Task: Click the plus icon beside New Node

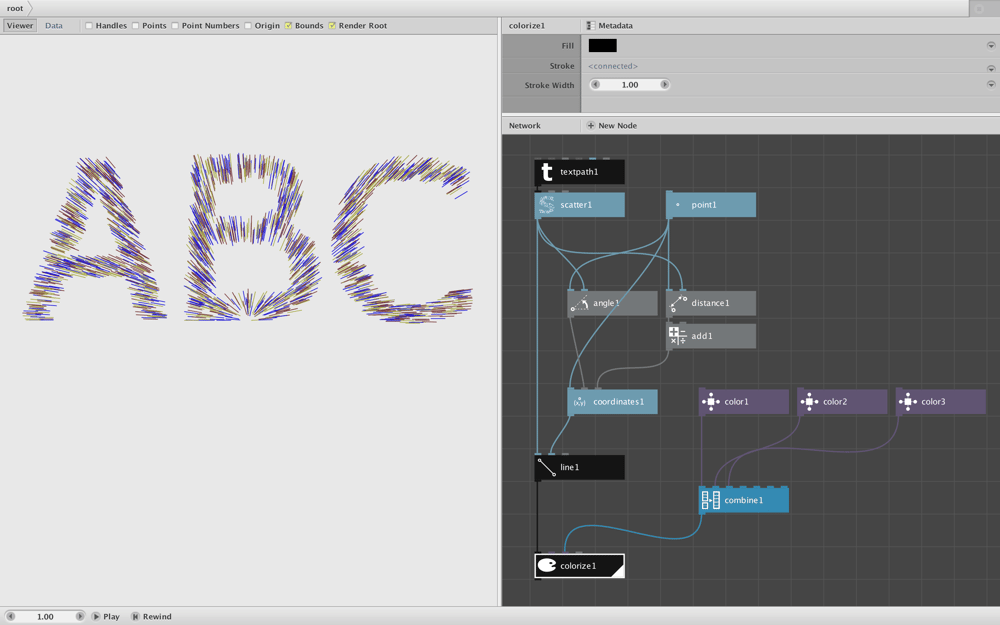Action: click(591, 126)
